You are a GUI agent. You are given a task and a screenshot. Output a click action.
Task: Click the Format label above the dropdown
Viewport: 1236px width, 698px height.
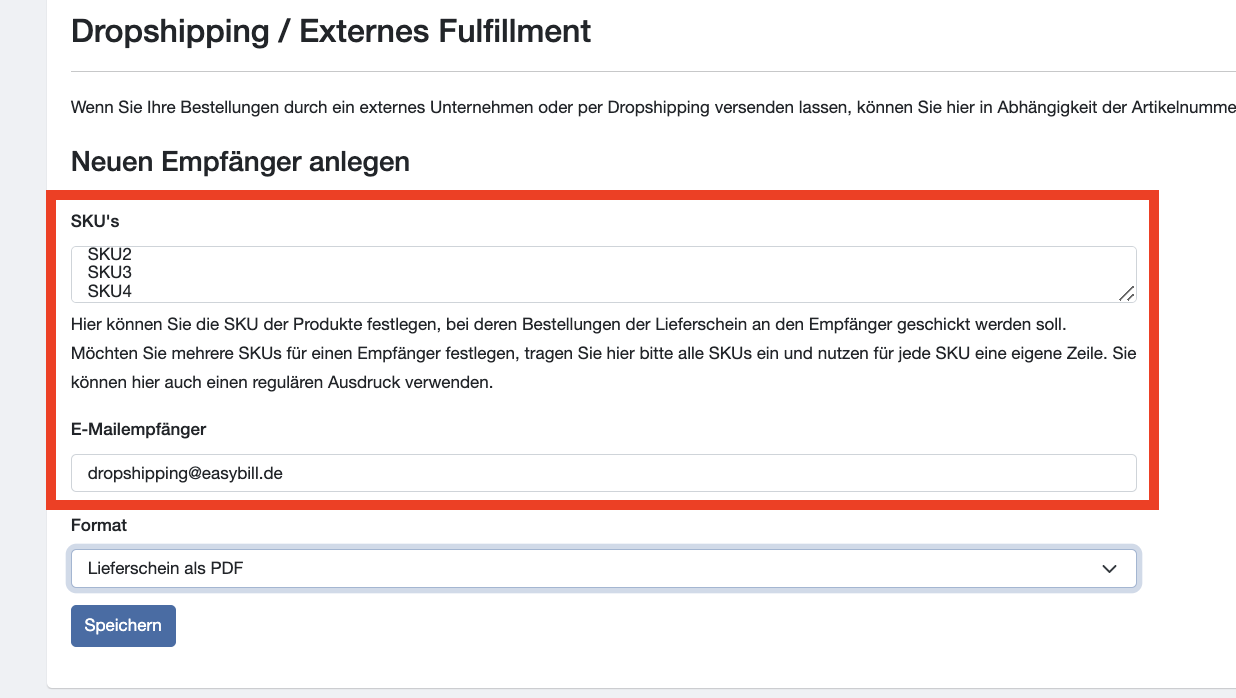[x=99, y=525]
